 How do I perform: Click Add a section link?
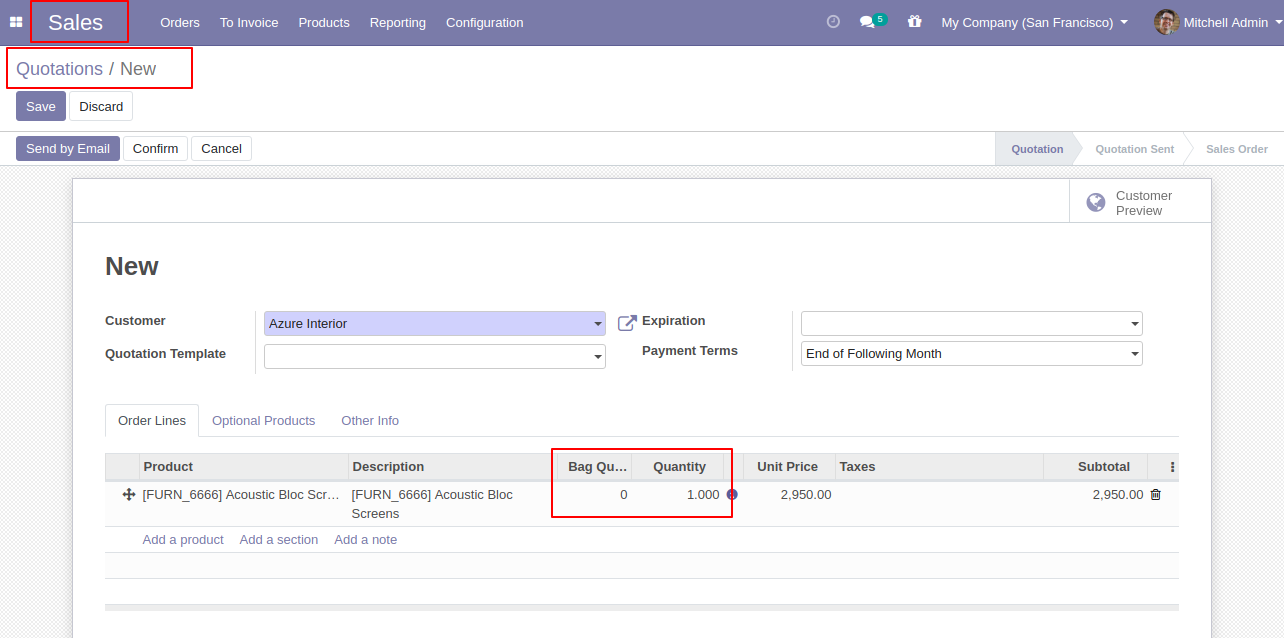pos(279,540)
